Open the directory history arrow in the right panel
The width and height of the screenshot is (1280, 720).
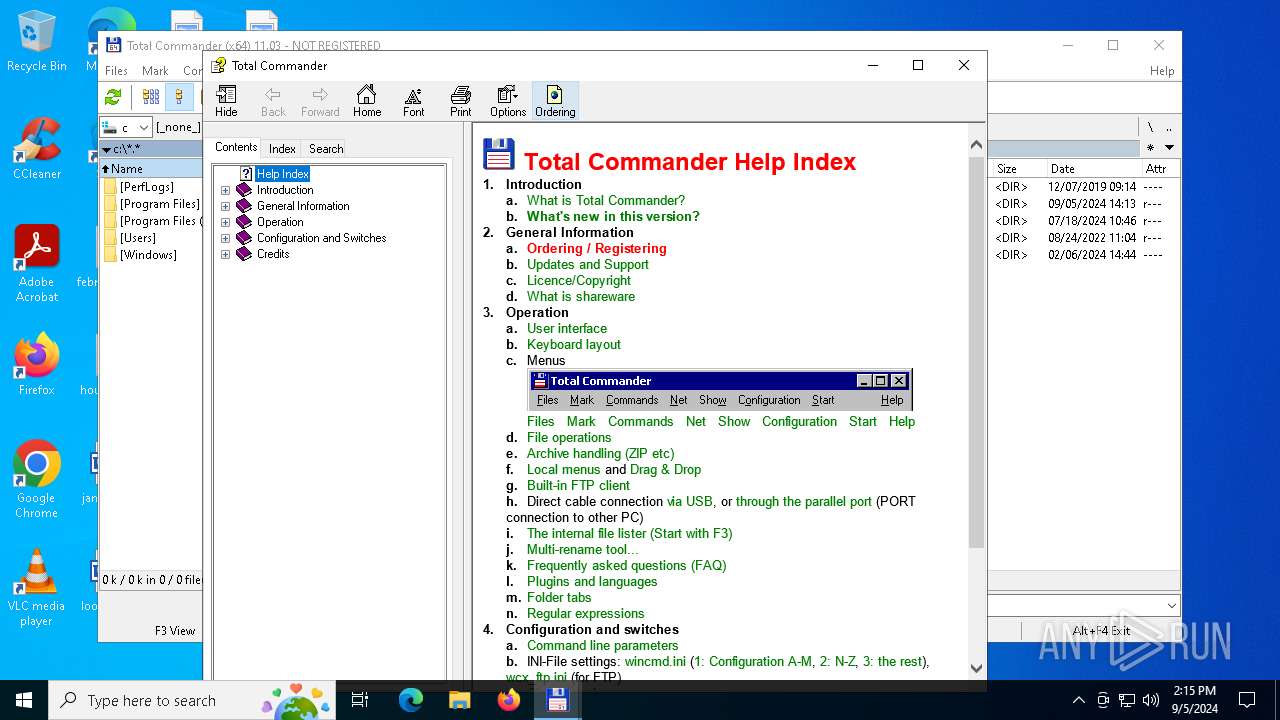pyautogui.click(x=1168, y=148)
